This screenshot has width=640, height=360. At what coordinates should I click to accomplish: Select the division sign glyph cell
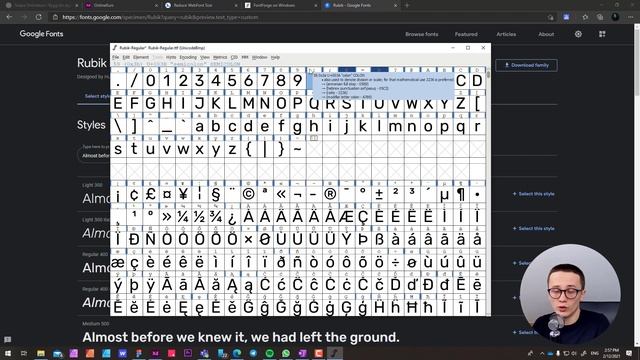pos(396,262)
